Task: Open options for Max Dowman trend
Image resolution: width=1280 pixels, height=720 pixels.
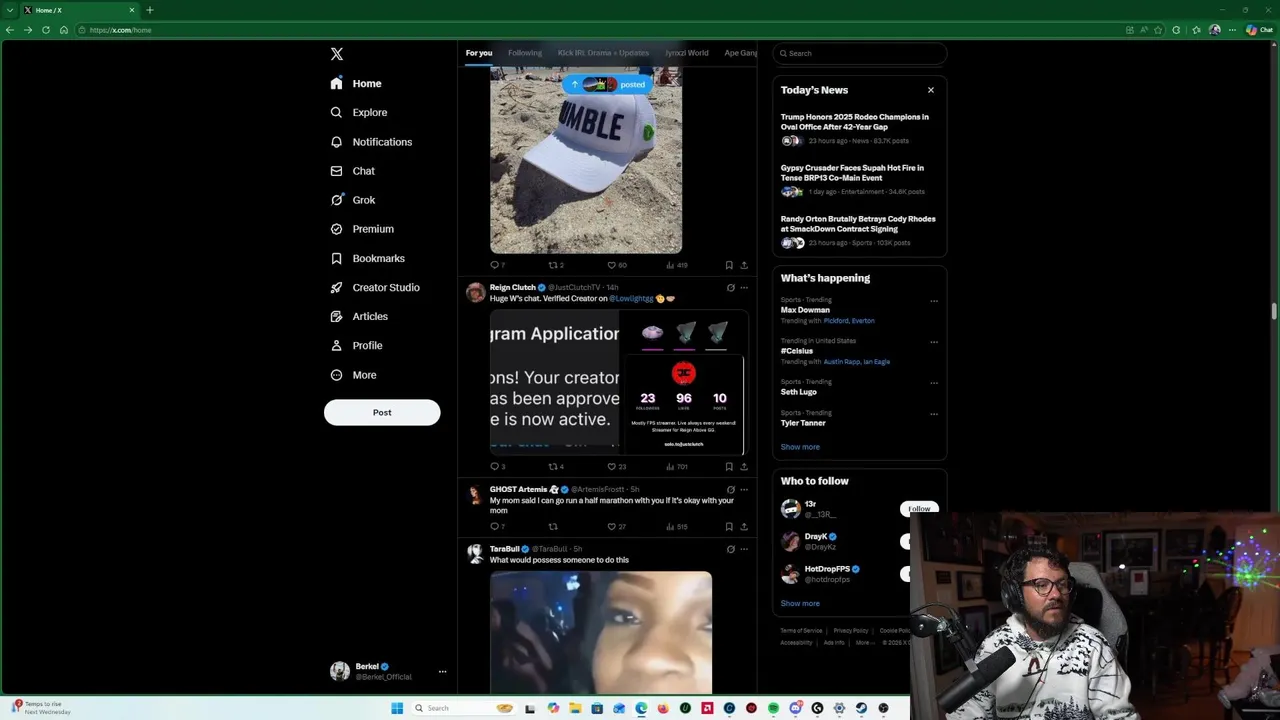Action: coord(934,301)
